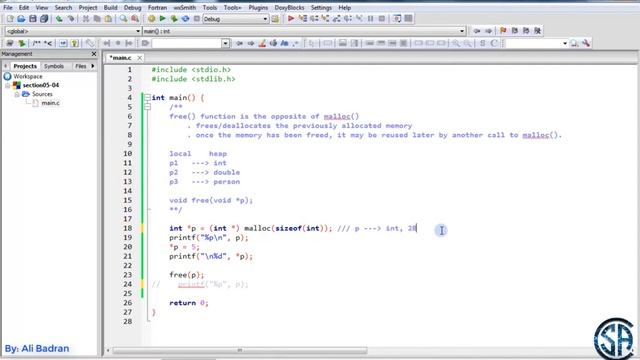Click the horizontal editor scrollbar

(240, 351)
